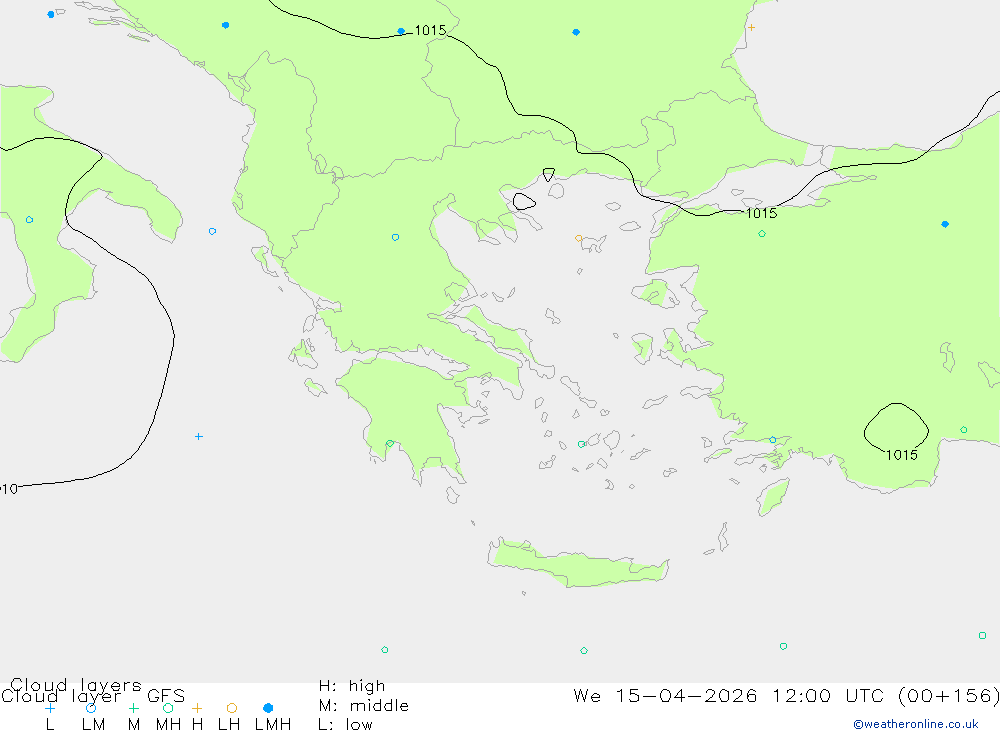The height and width of the screenshot is (733, 1000).
Task: Click the blue circle LM legend symbol
Action: pyautogui.click(x=91, y=708)
